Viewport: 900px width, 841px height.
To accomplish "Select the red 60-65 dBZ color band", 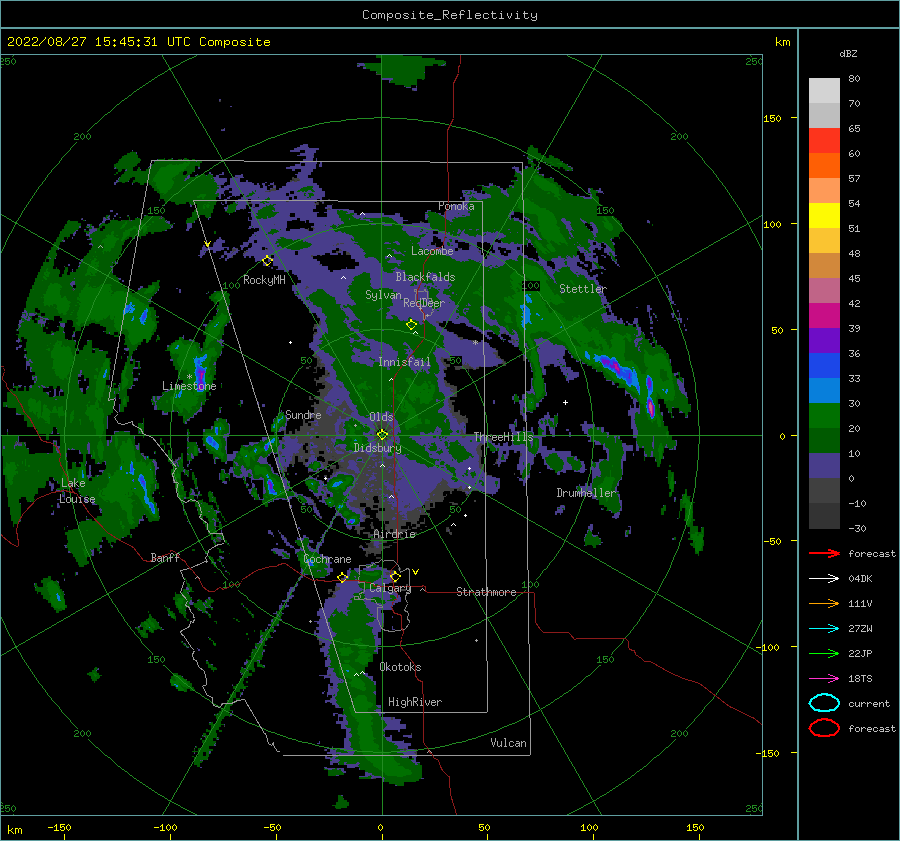I will click(x=824, y=141).
